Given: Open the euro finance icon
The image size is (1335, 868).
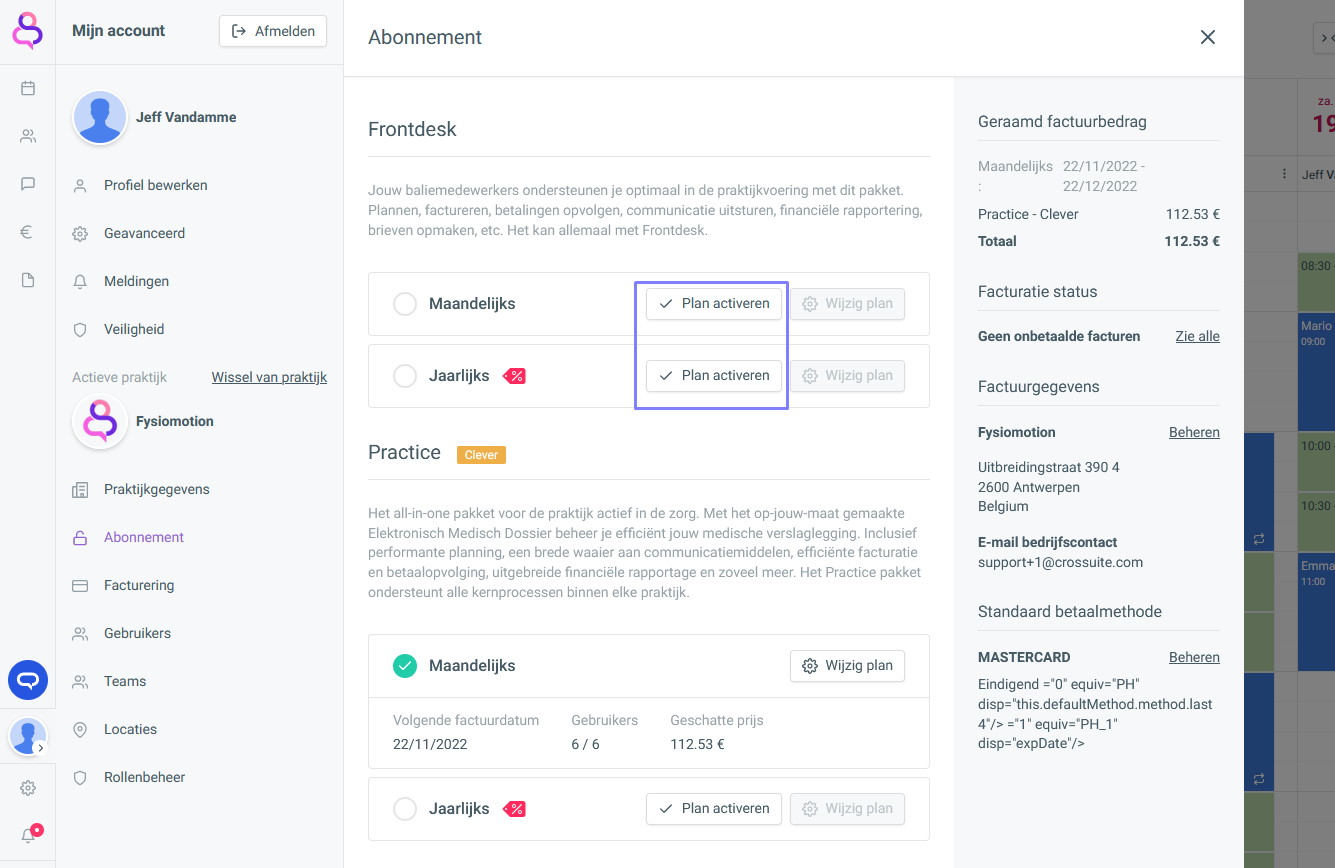Looking at the screenshot, I should click(28, 232).
